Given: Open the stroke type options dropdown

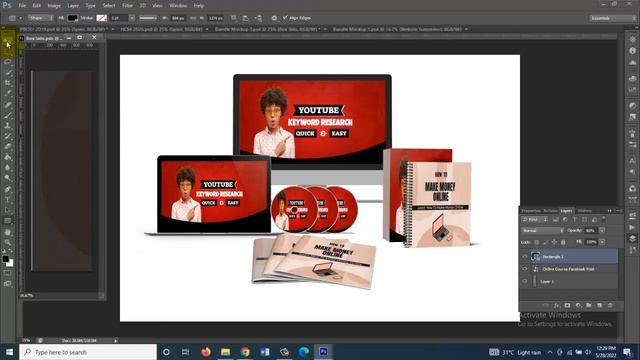Looking at the screenshot, I should pyautogui.click(x=148, y=18).
